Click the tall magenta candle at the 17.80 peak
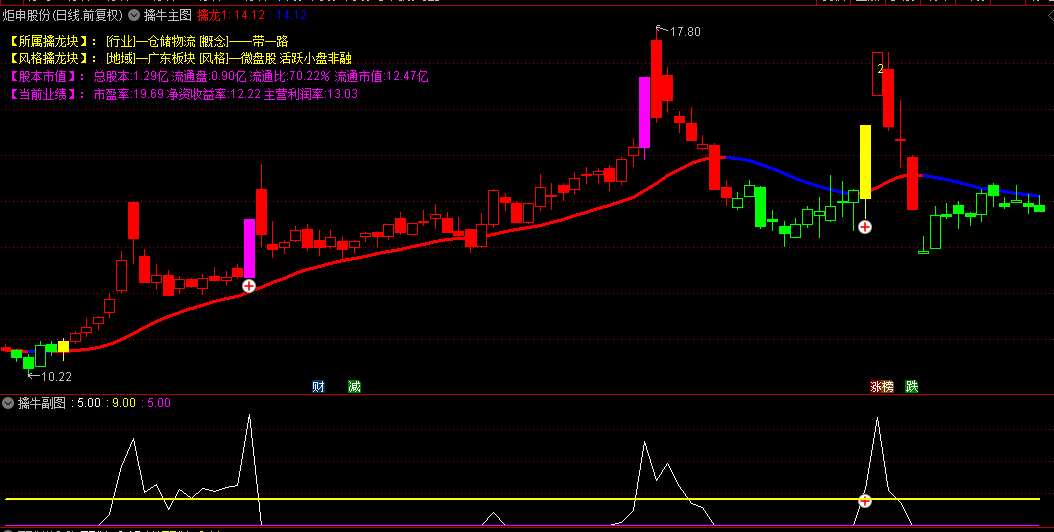 645,112
